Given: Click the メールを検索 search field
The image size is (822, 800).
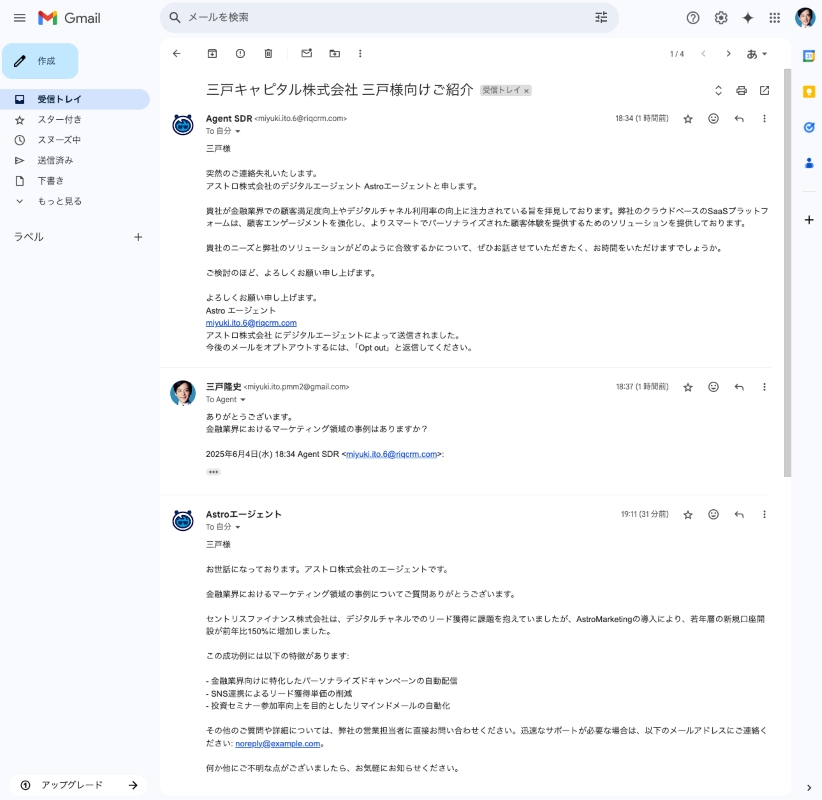Looking at the screenshot, I should [x=388, y=17].
